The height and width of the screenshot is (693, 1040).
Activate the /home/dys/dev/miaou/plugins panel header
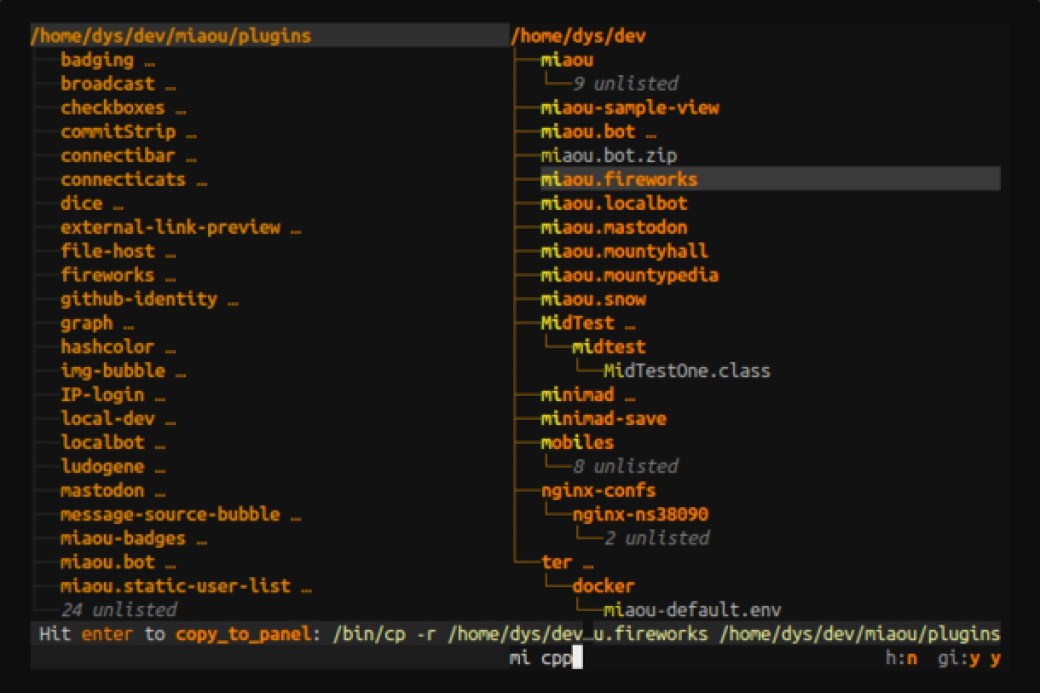pos(171,36)
